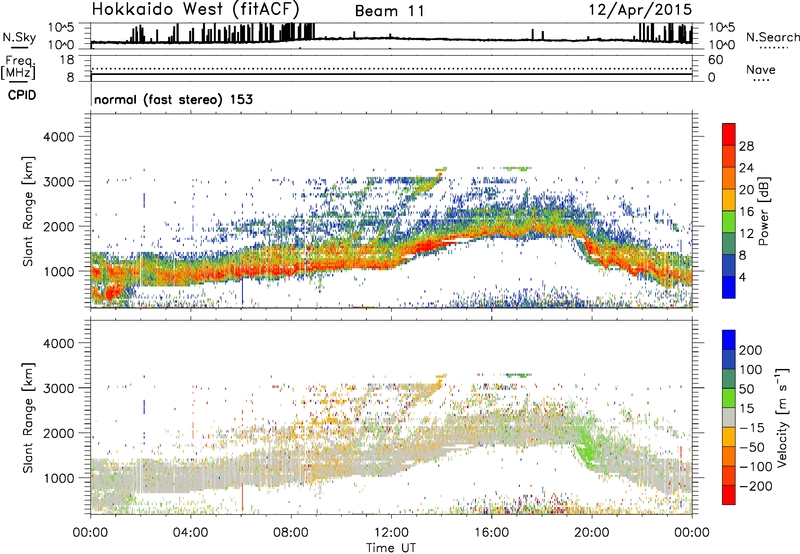Image resolution: width=800 pixels, height=554 pixels.
Task: Click the '200' velocity scale value
Action: [751, 350]
